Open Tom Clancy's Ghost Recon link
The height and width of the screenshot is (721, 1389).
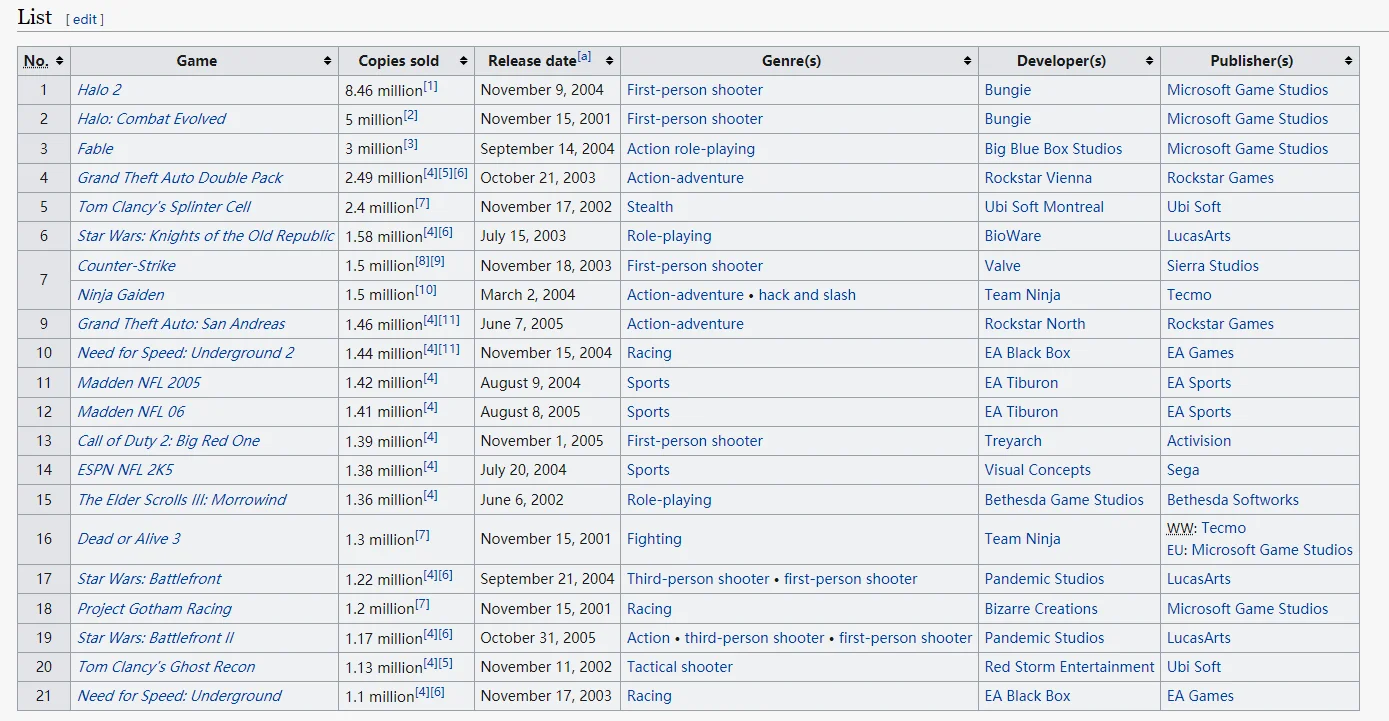coord(166,667)
